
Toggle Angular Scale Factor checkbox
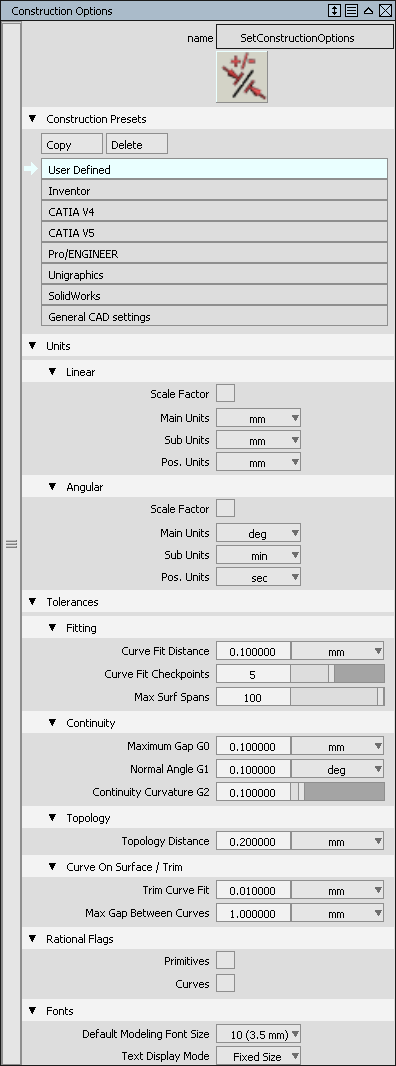[x=225, y=509]
